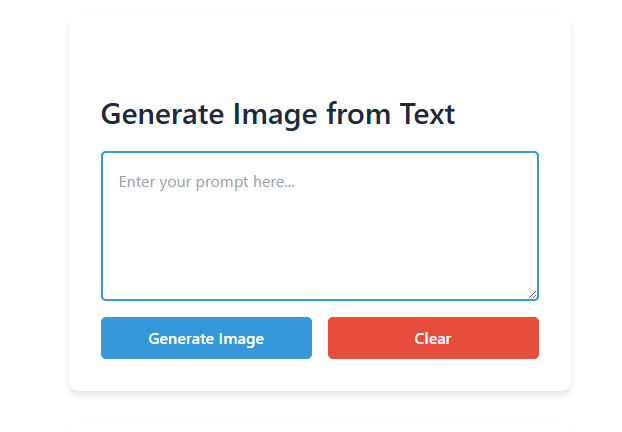Click the 'Generate Image from Text' heading
622x432 pixels.
point(278,114)
